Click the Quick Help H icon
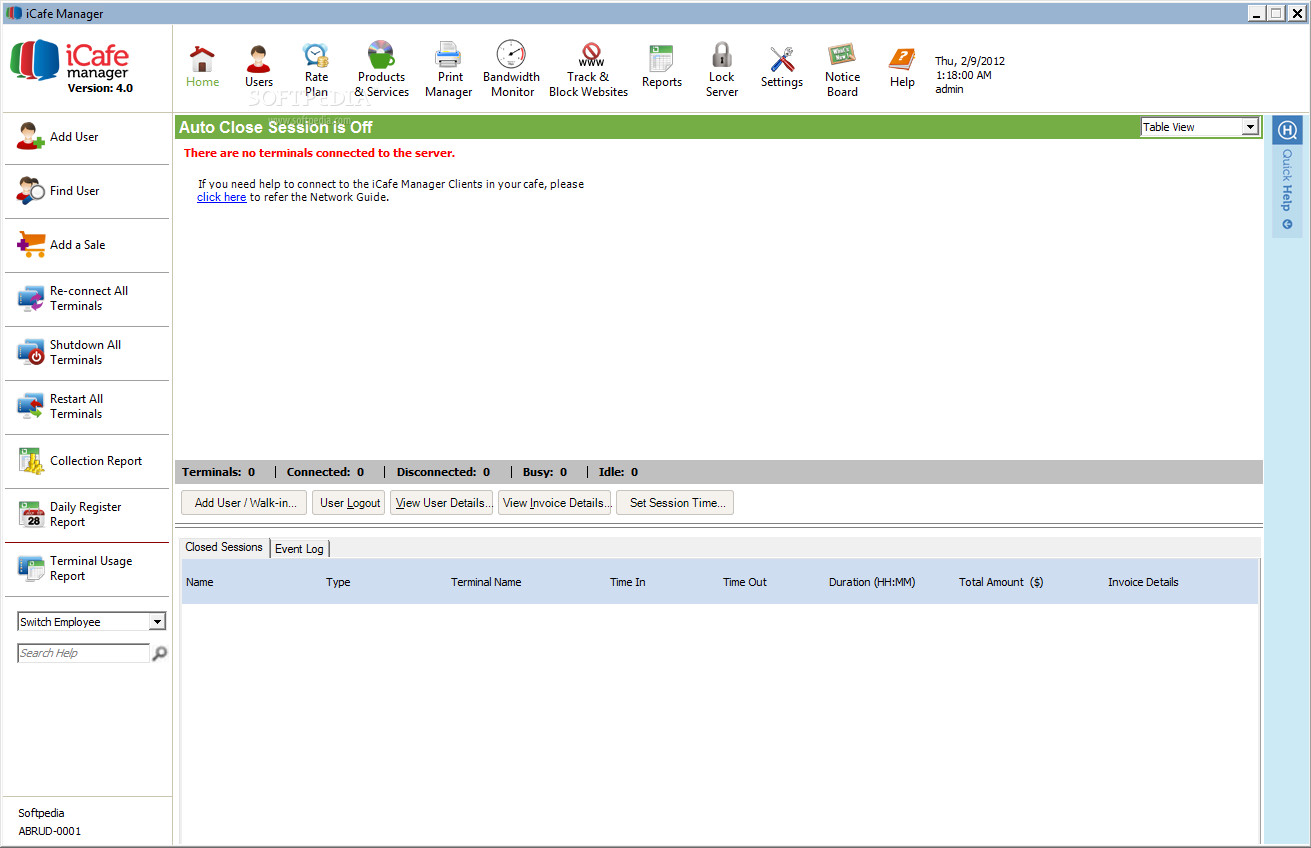1311x848 pixels. 1288,130
